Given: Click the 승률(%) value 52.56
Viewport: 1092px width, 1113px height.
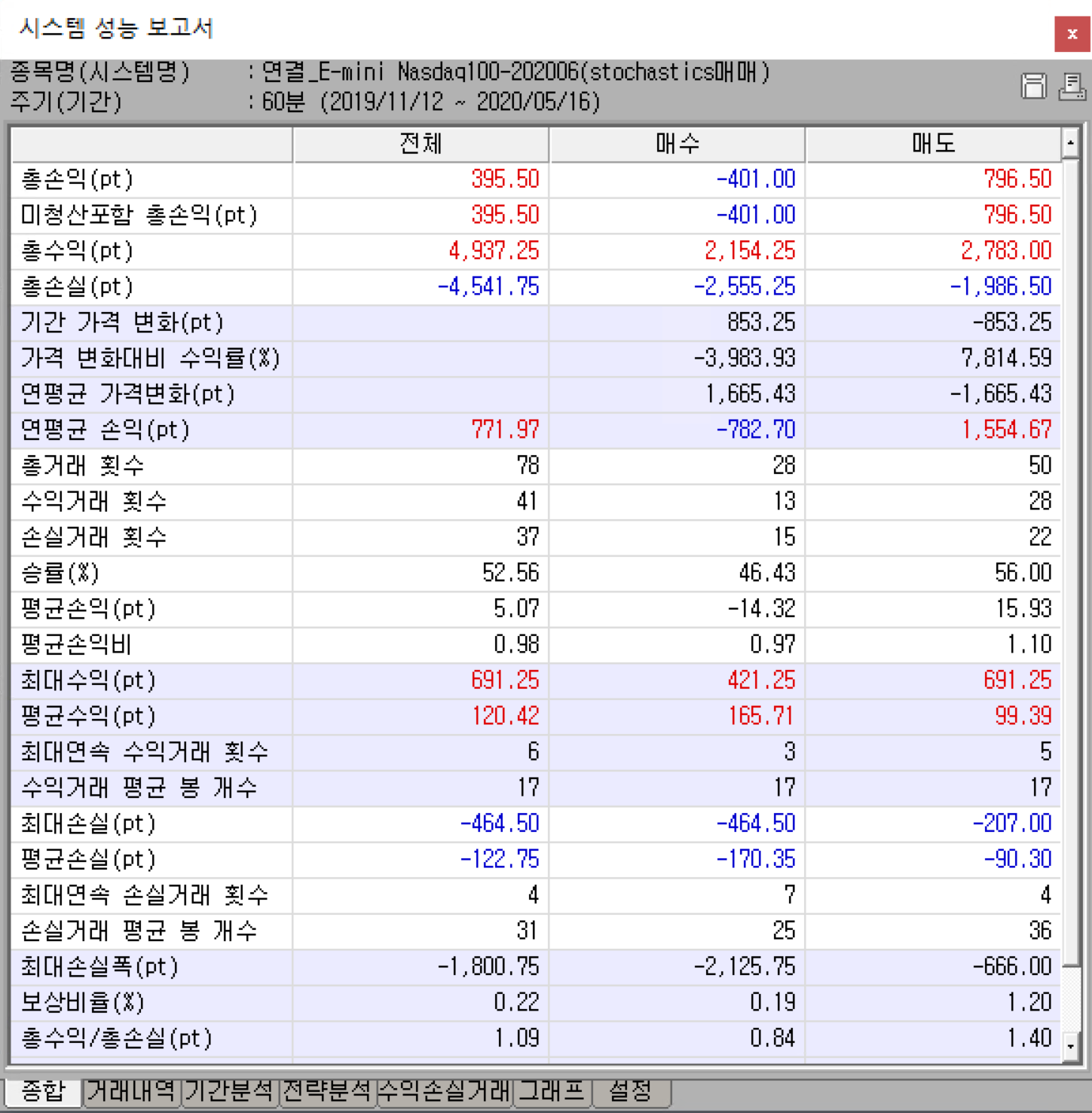Looking at the screenshot, I should click(x=511, y=573).
